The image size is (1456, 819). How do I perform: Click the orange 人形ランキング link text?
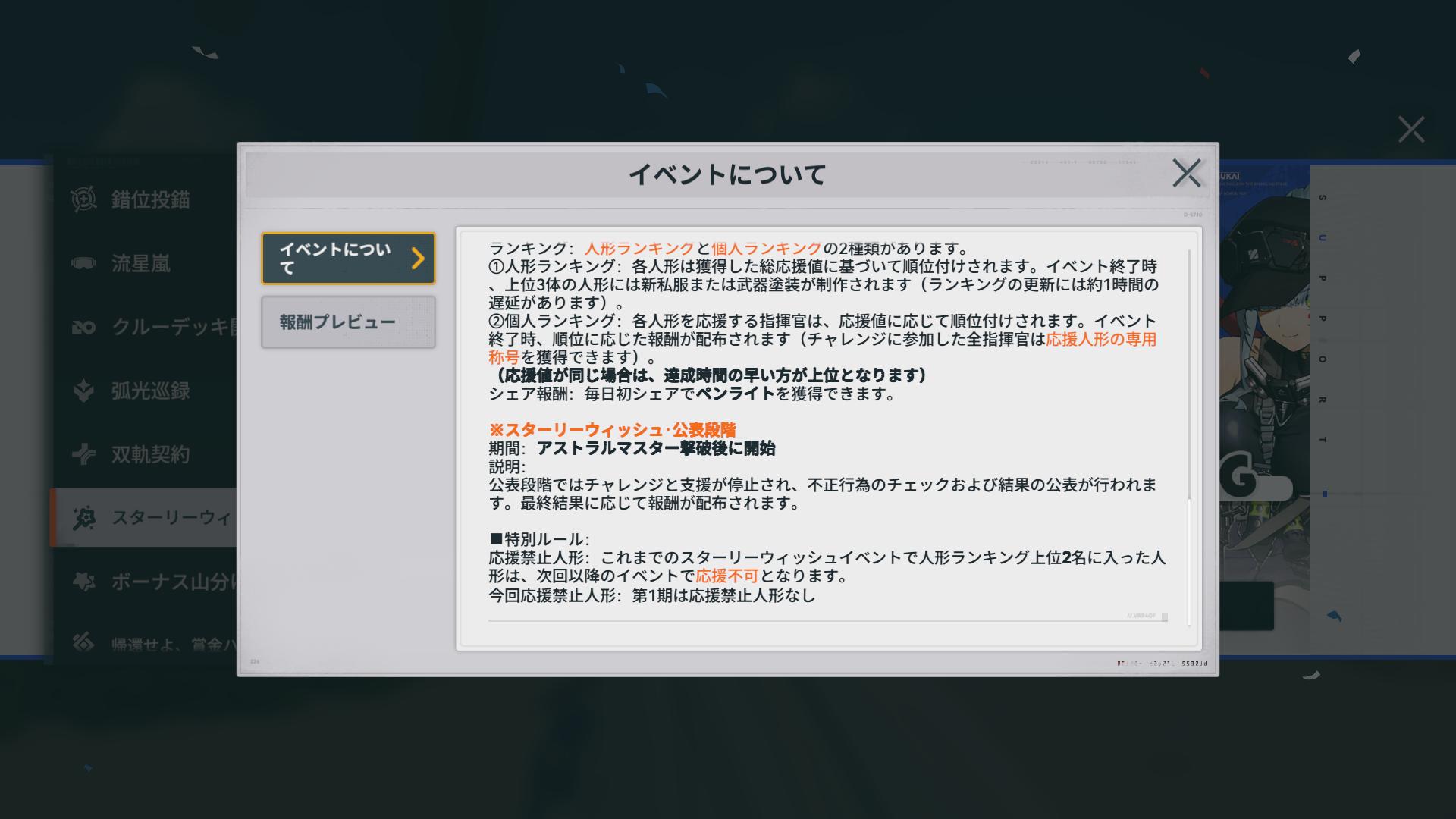(x=639, y=249)
